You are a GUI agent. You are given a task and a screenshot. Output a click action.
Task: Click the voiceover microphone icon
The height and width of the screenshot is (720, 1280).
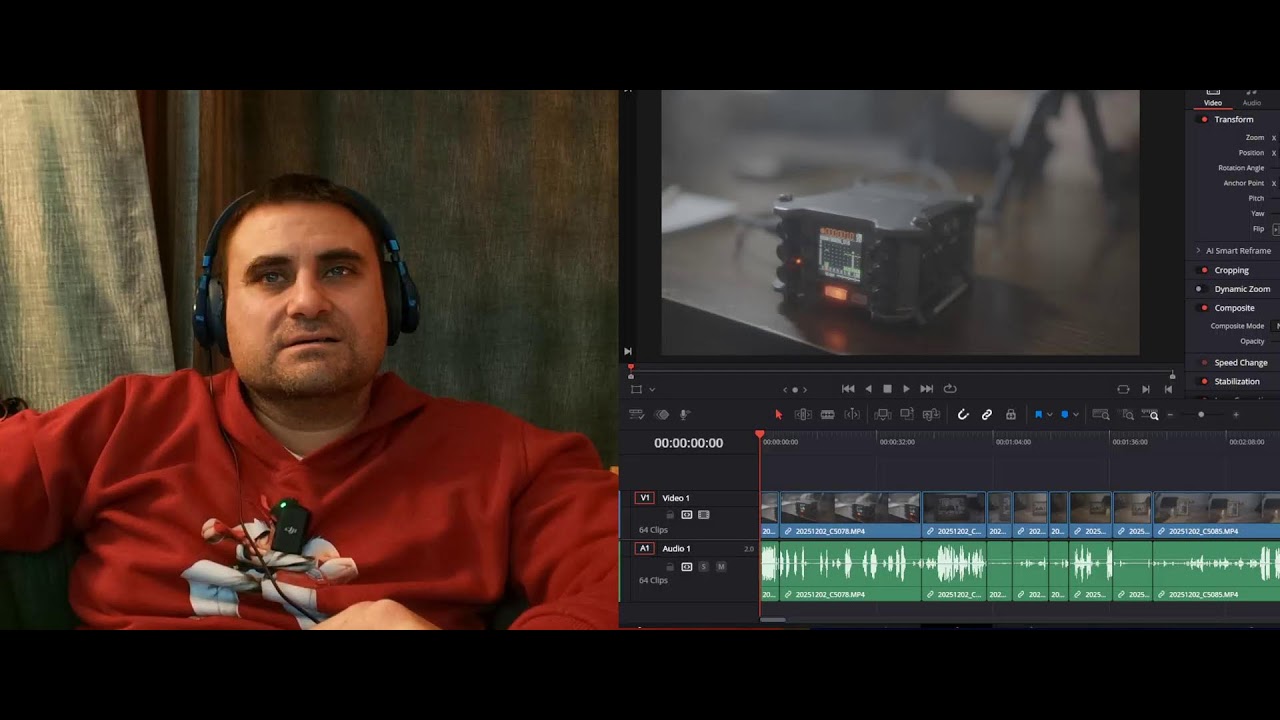point(685,414)
